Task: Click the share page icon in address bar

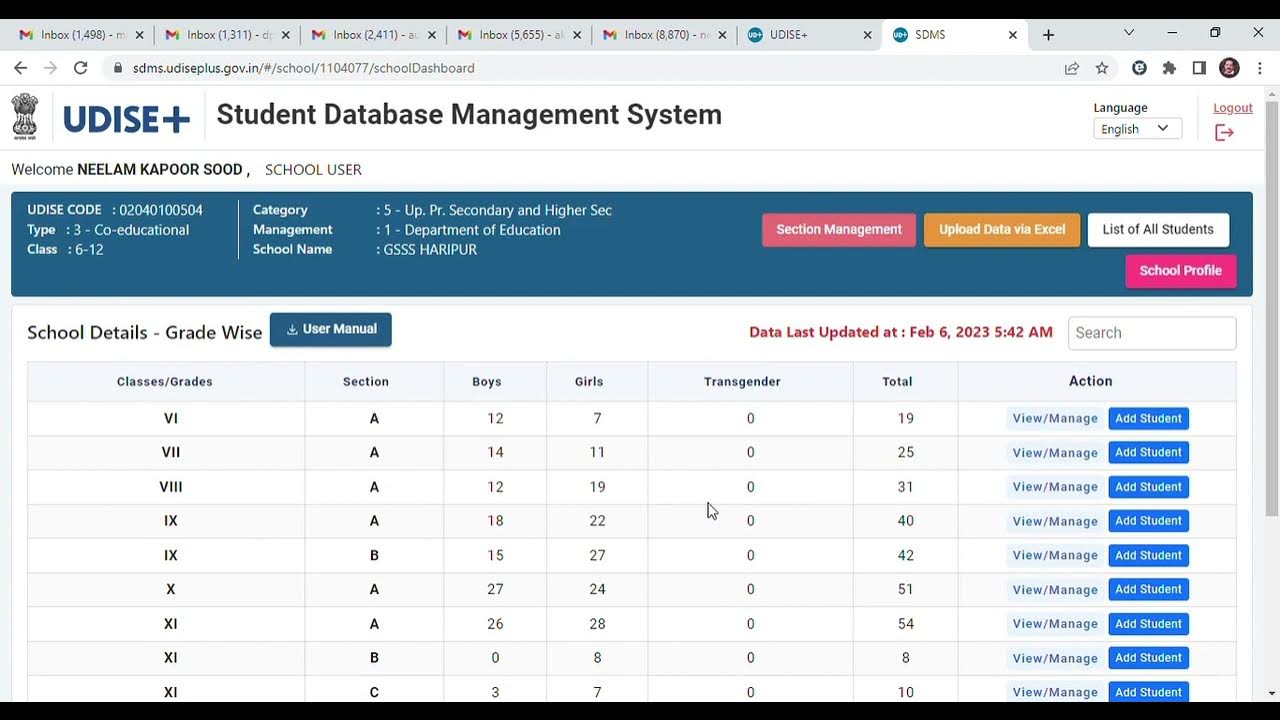Action: [1072, 68]
